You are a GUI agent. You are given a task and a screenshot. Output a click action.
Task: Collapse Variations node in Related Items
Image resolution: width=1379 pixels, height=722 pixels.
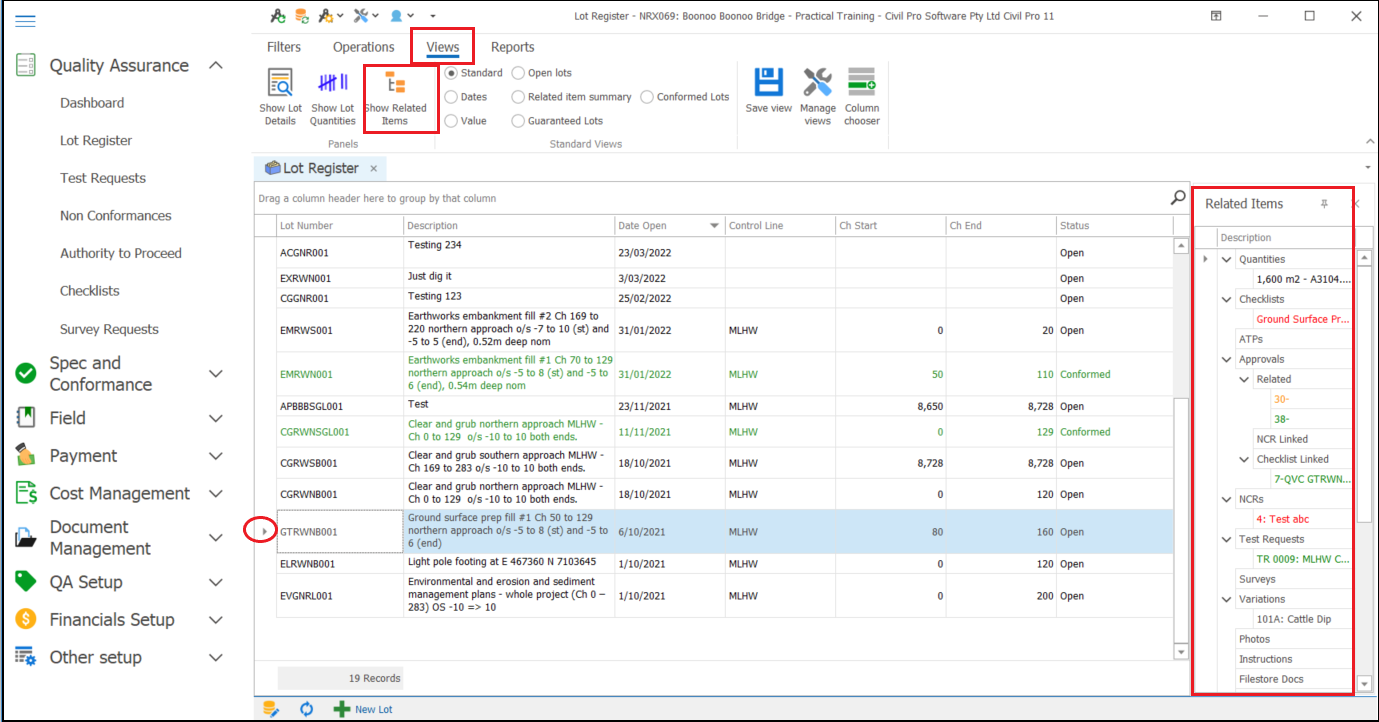tap(1227, 599)
